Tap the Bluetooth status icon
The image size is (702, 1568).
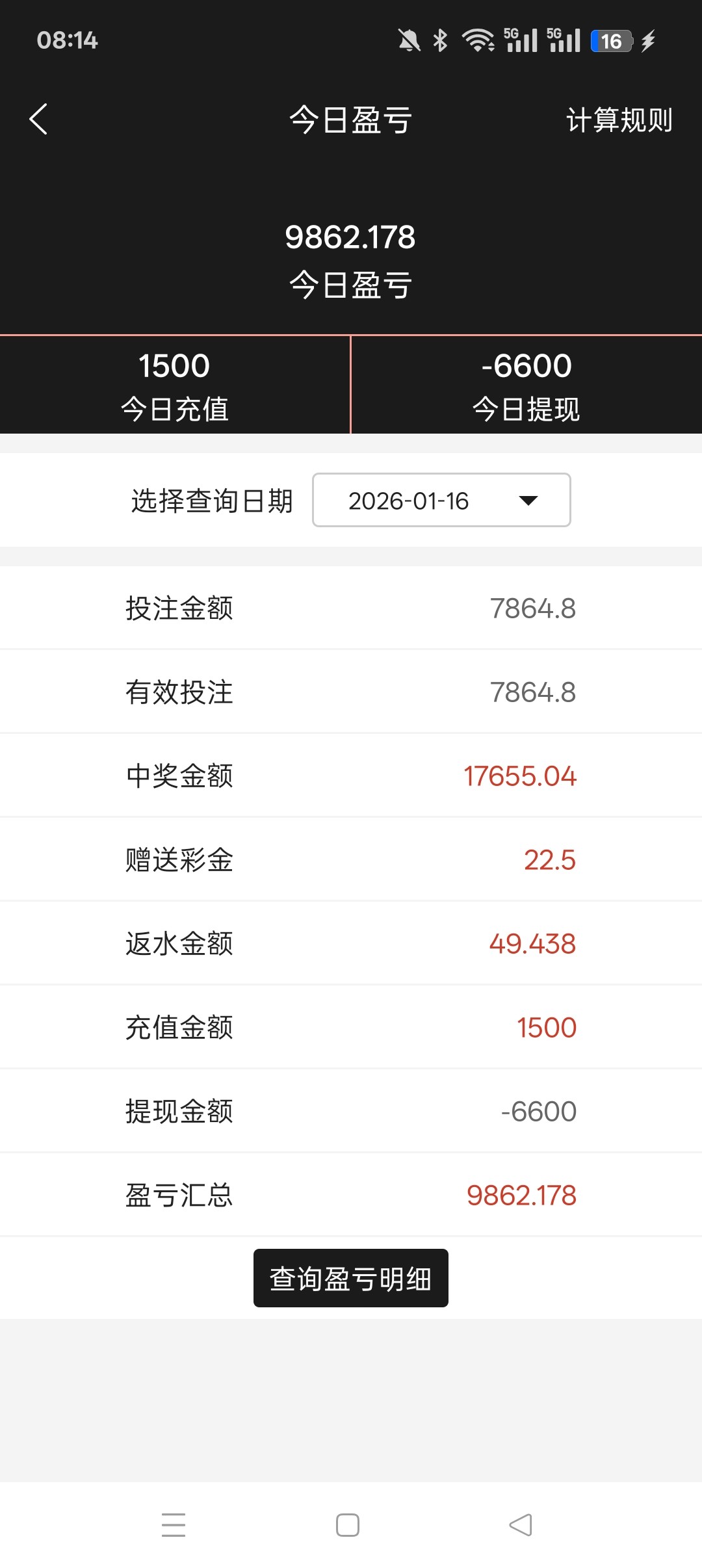pos(441,41)
